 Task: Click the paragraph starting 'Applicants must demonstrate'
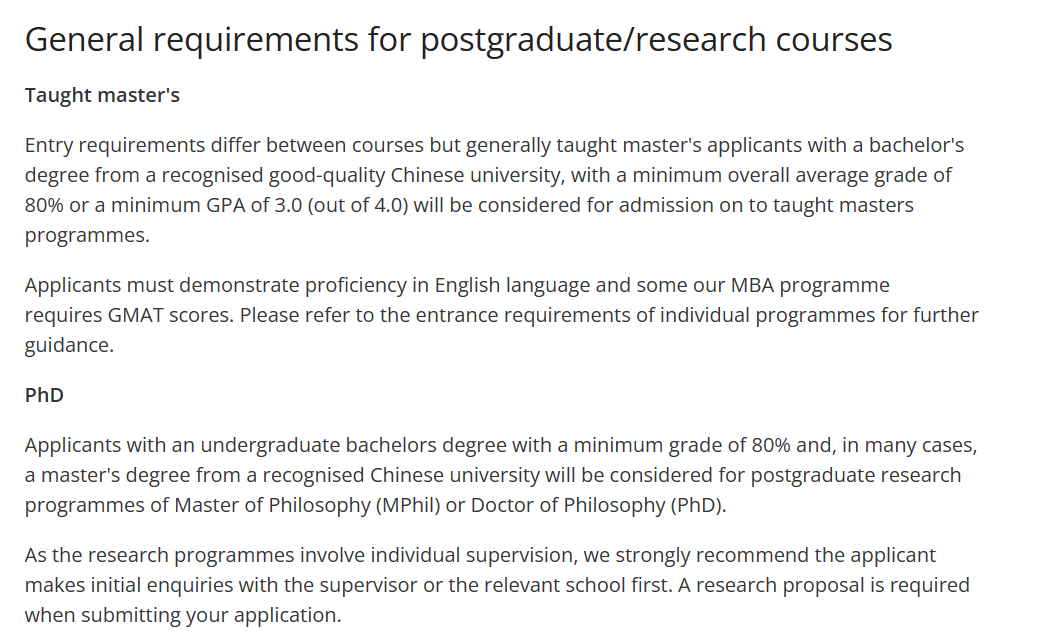501,315
